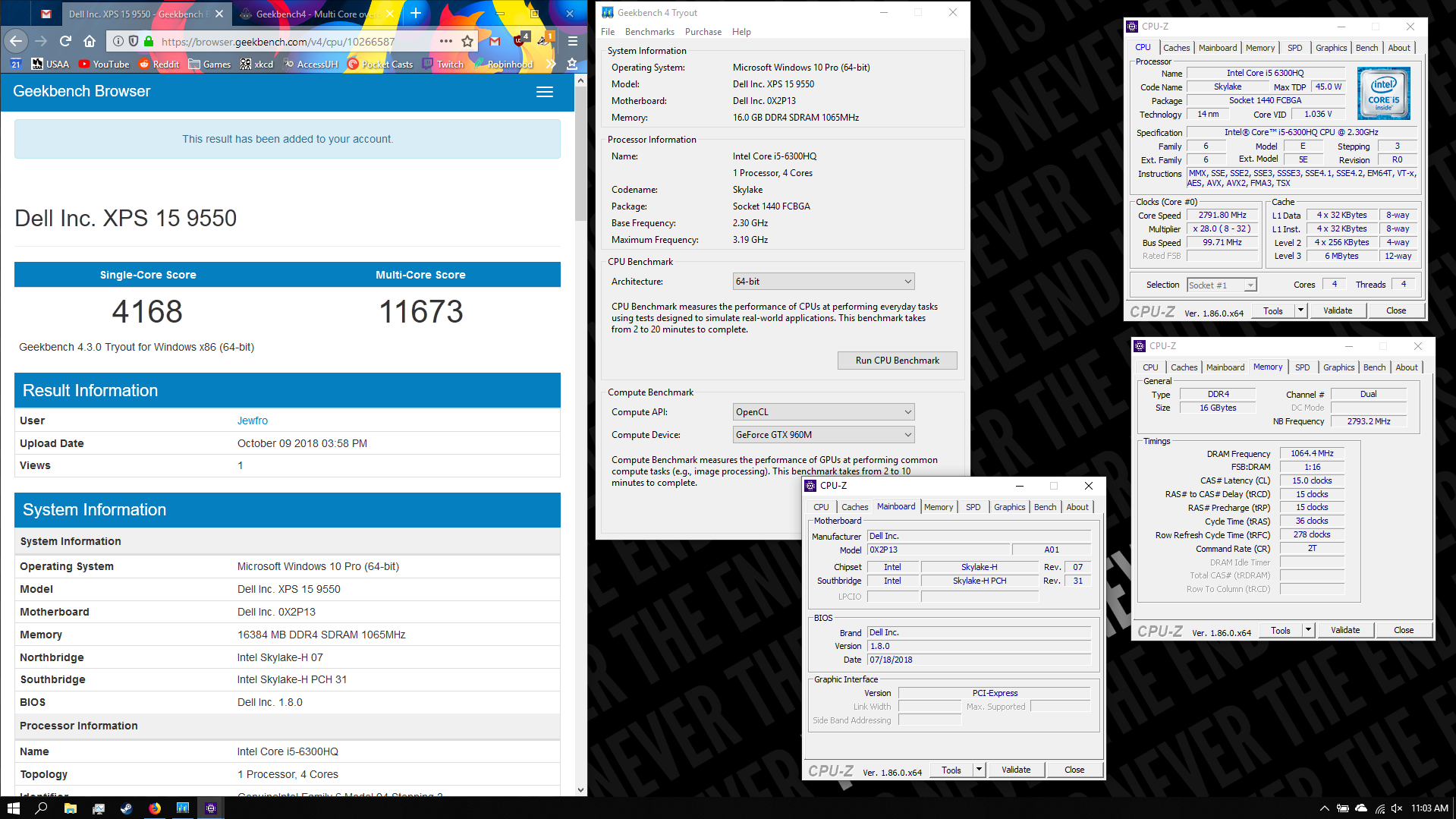This screenshot has height=819, width=1456.
Task: Switch to Geekbench app in the taskbar
Action: click(183, 808)
